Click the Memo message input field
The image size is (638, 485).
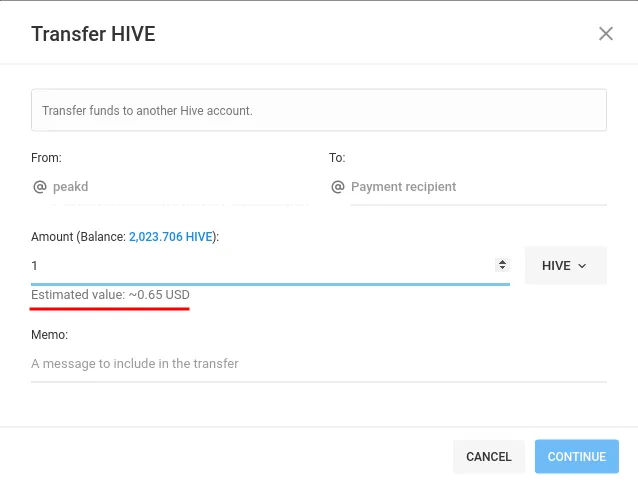coord(319,363)
